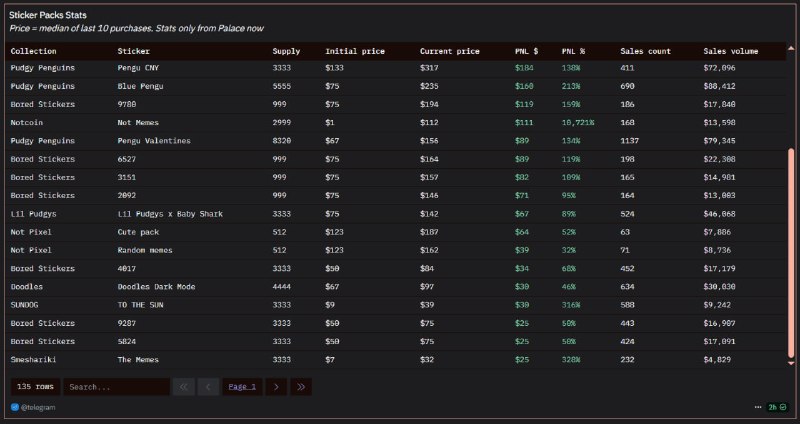Click the Sticker column header
This screenshot has width=800, height=424.
pyautogui.click(x=134, y=51)
